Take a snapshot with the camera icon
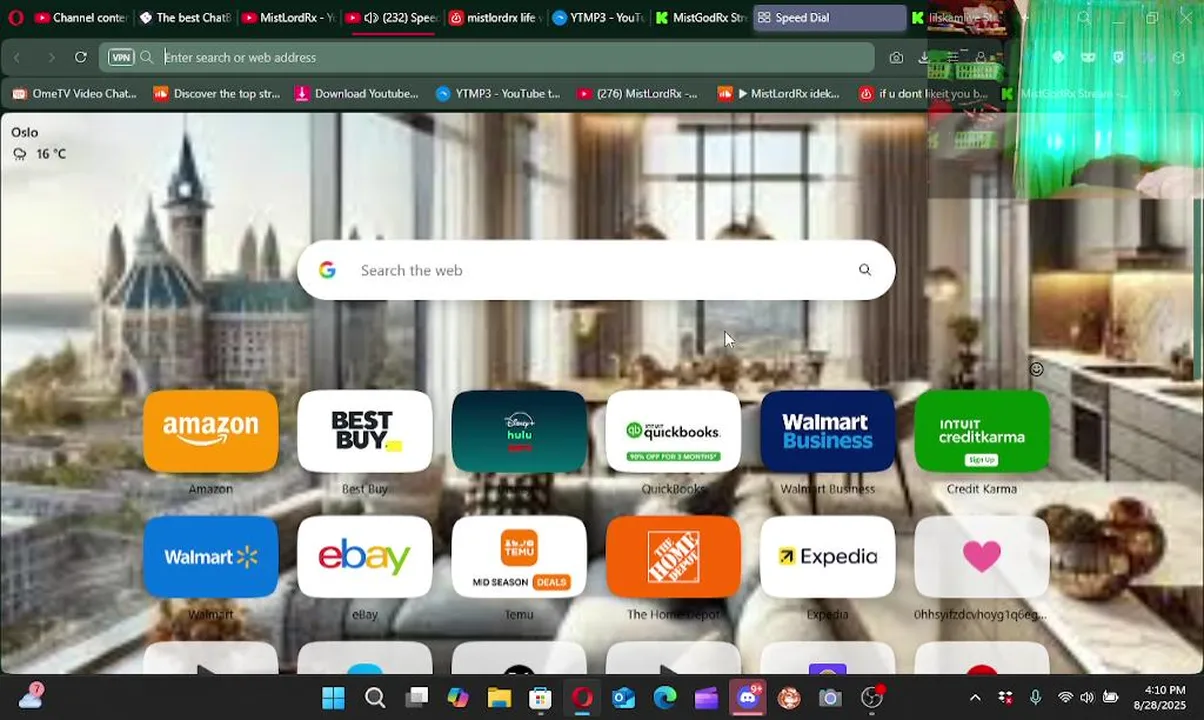The width and height of the screenshot is (1204, 720). point(896,57)
